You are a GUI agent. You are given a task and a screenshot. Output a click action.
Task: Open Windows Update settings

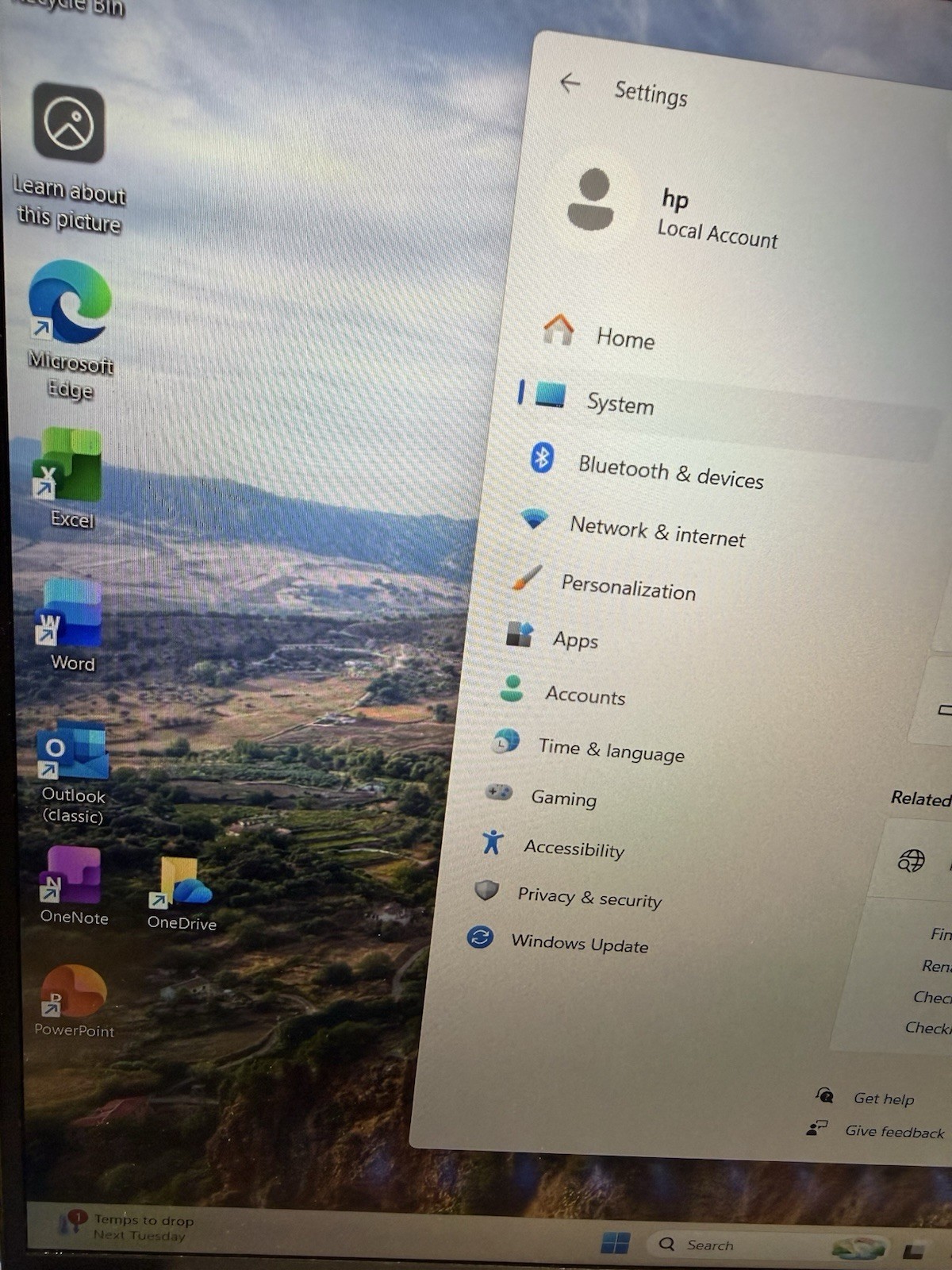tap(579, 943)
